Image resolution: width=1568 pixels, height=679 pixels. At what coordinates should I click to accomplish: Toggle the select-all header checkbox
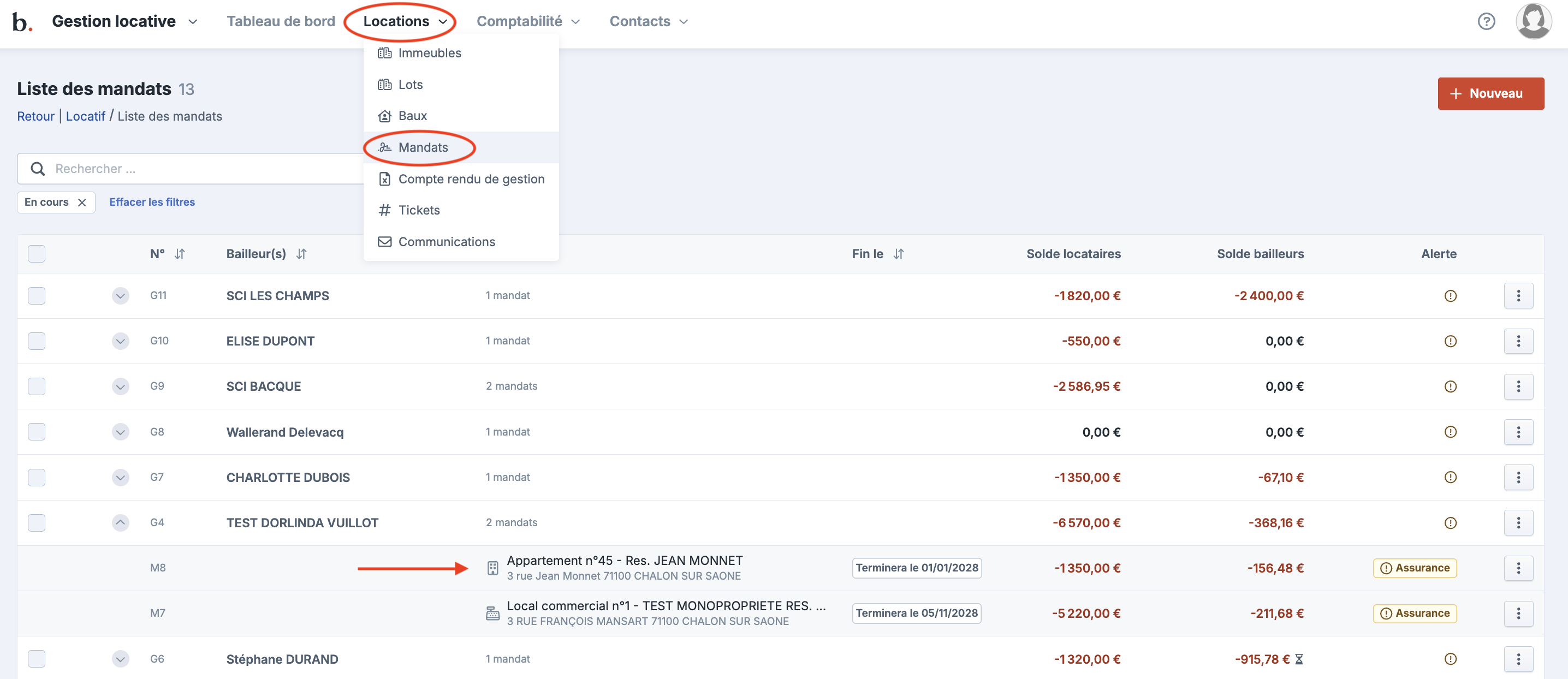point(37,254)
